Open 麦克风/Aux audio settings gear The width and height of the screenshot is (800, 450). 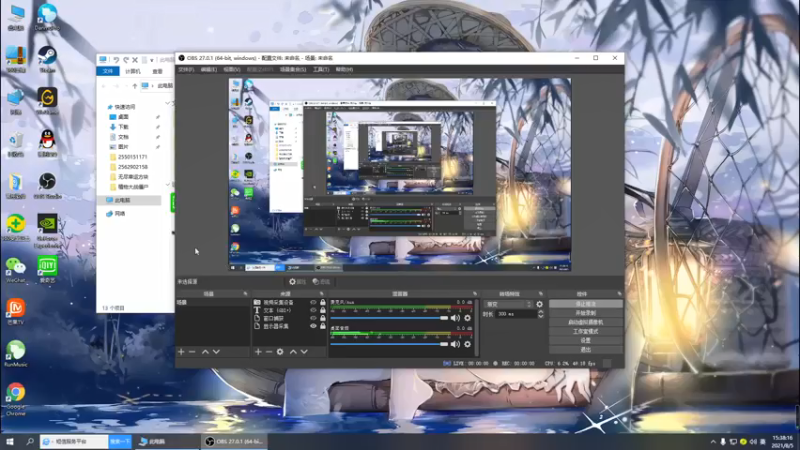[x=467, y=318]
